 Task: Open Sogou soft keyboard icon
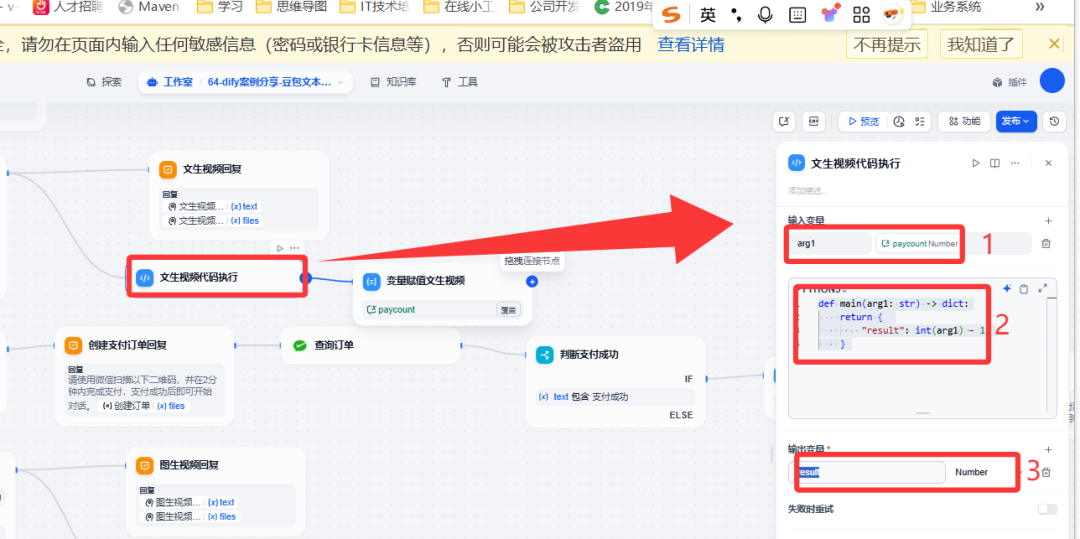[798, 14]
